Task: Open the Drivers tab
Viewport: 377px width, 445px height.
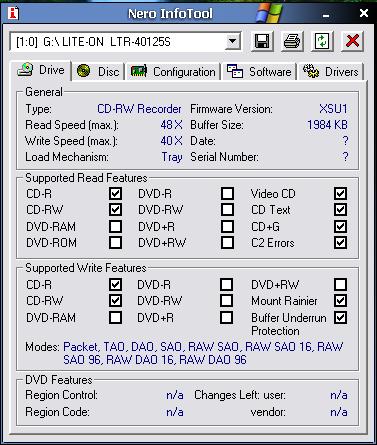Action: (331, 71)
